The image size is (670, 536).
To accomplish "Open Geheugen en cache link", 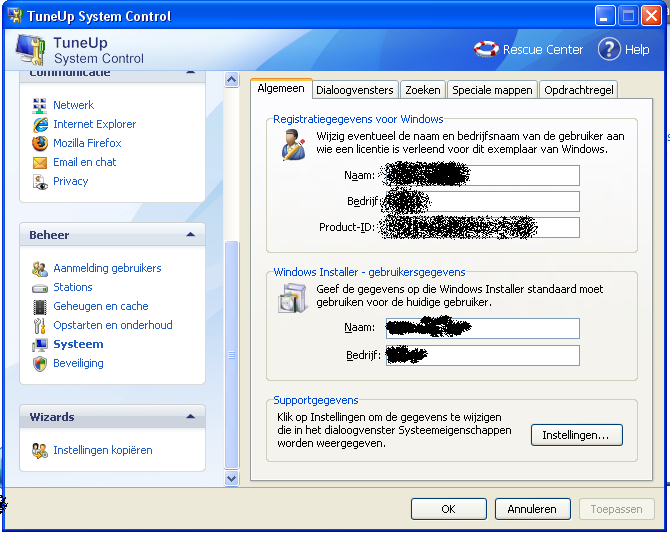I will (x=101, y=306).
